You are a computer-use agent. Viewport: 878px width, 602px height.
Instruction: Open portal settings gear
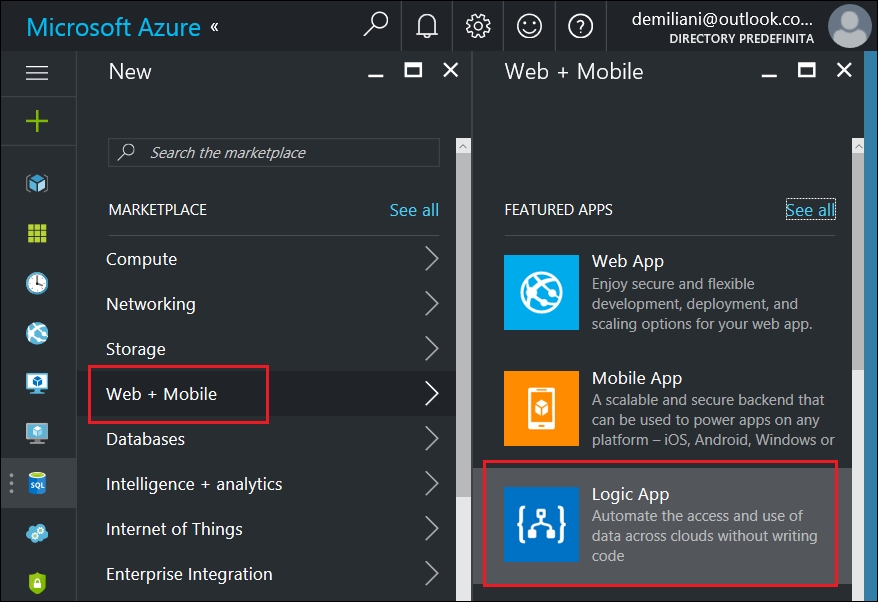[x=478, y=26]
